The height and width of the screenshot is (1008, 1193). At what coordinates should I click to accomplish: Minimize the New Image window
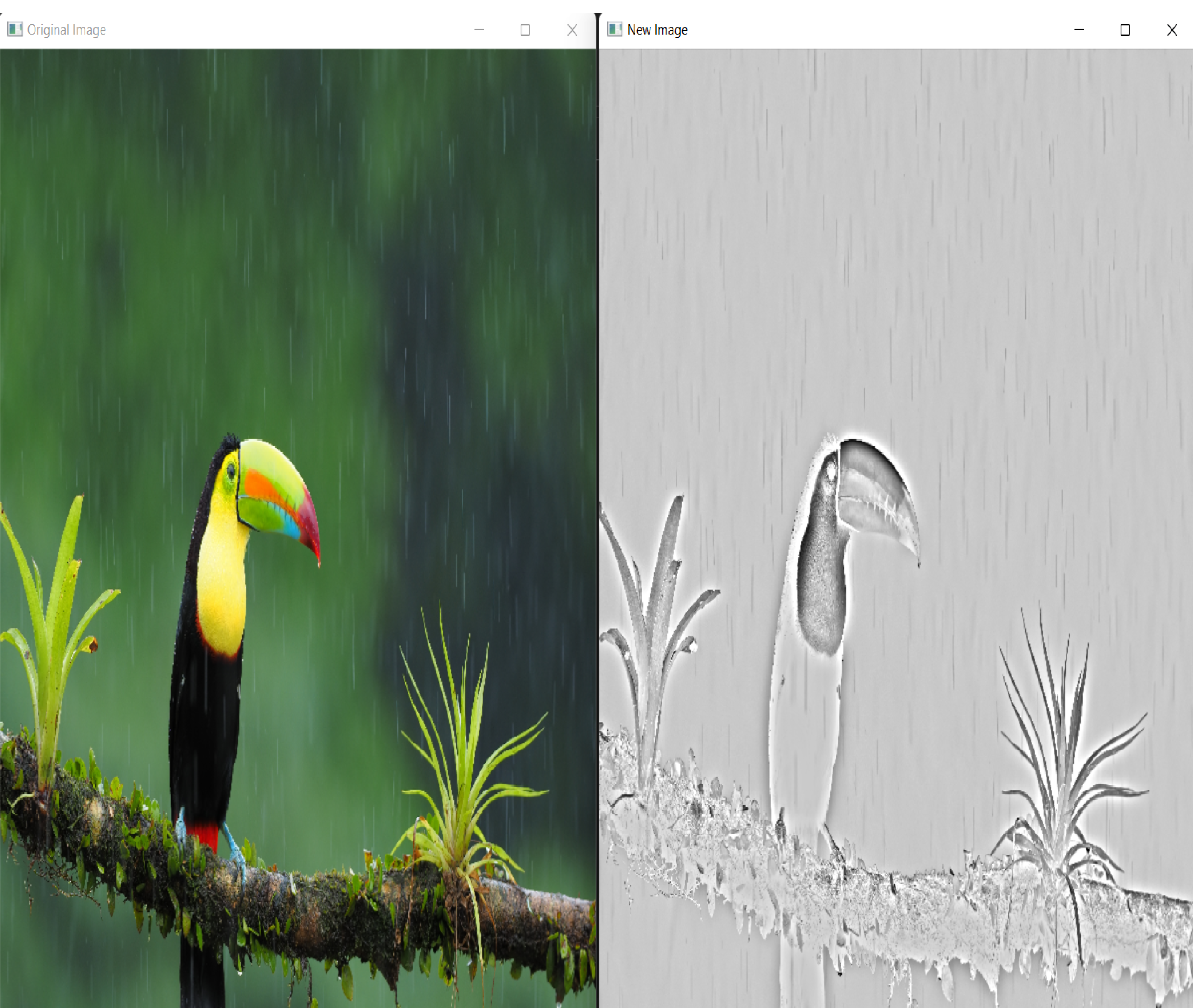click(1079, 30)
